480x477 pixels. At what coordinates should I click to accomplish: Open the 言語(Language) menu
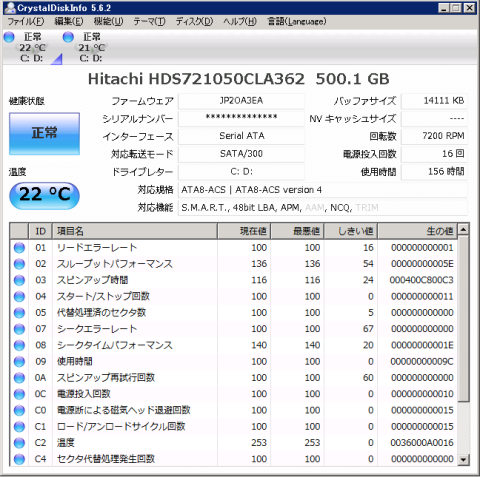click(x=297, y=22)
